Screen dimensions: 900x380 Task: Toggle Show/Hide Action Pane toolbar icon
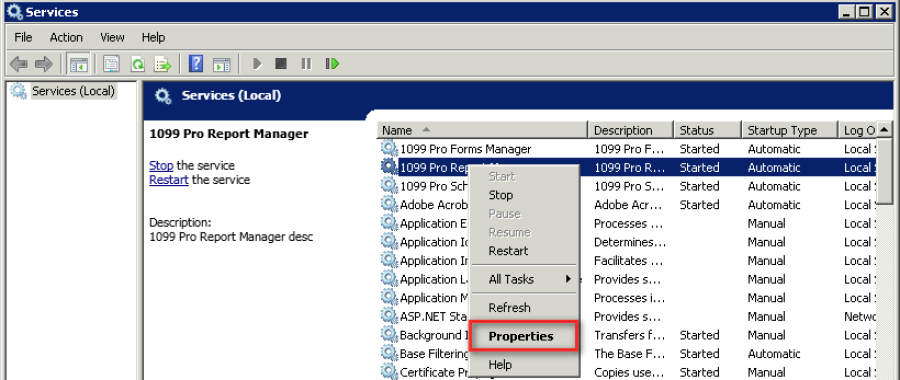tap(222, 64)
